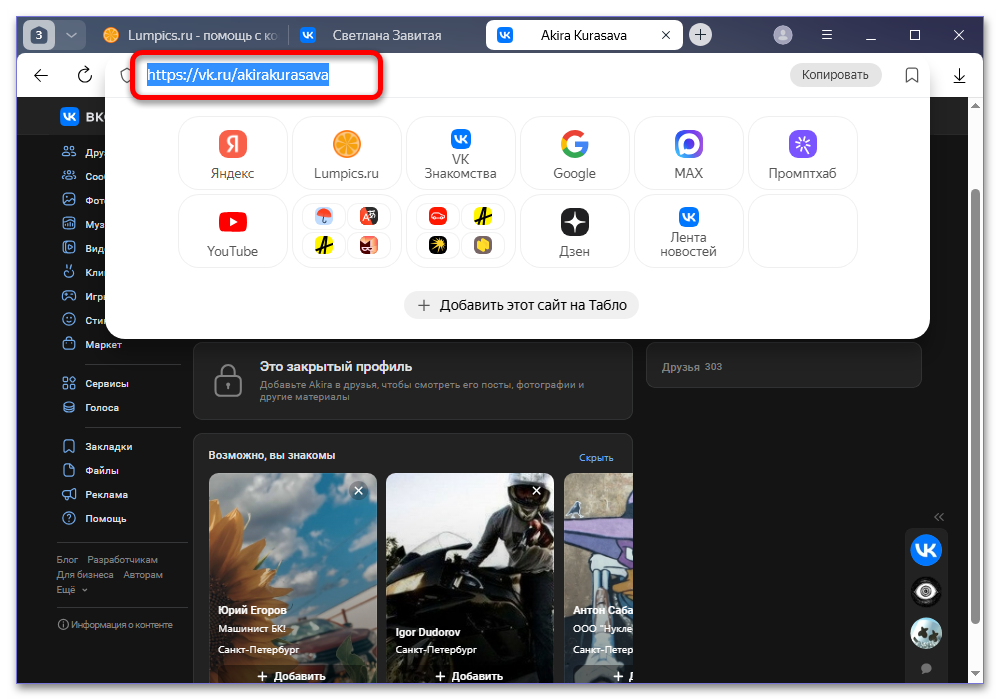Open the Друзья 303 block

point(783,366)
